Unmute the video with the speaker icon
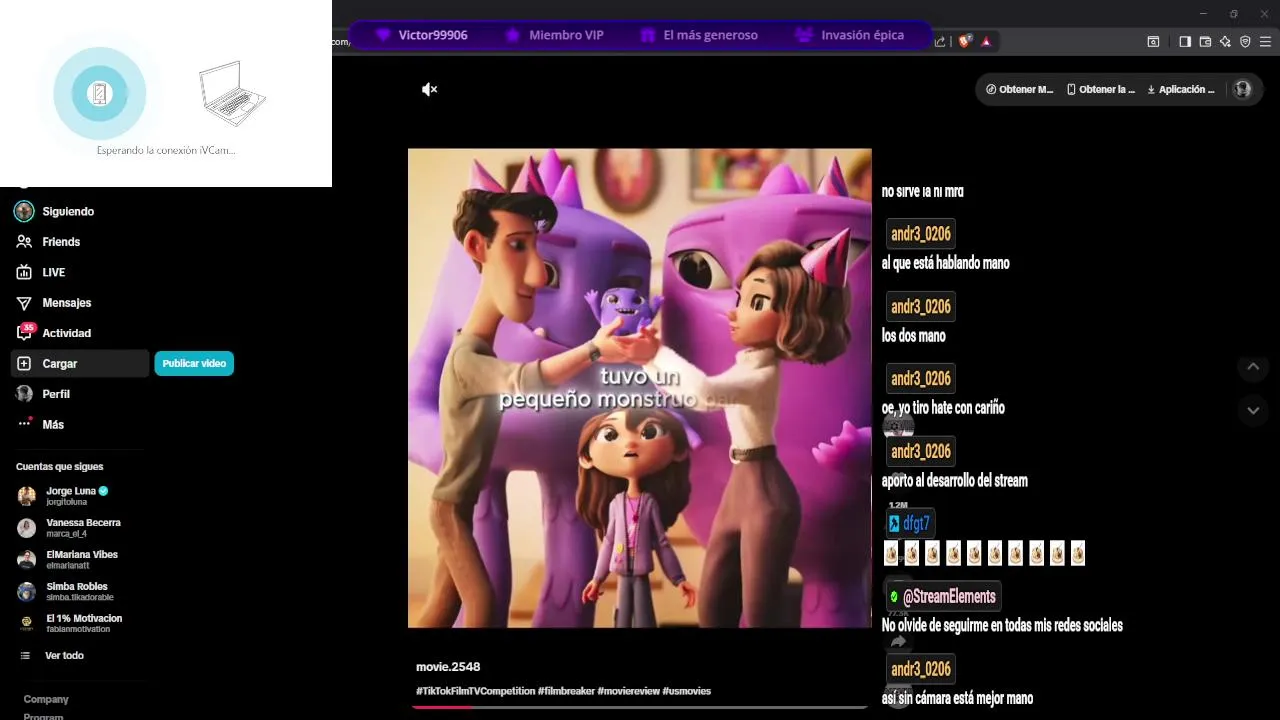This screenshot has height=720, width=1280. click(x=429, y=90)
